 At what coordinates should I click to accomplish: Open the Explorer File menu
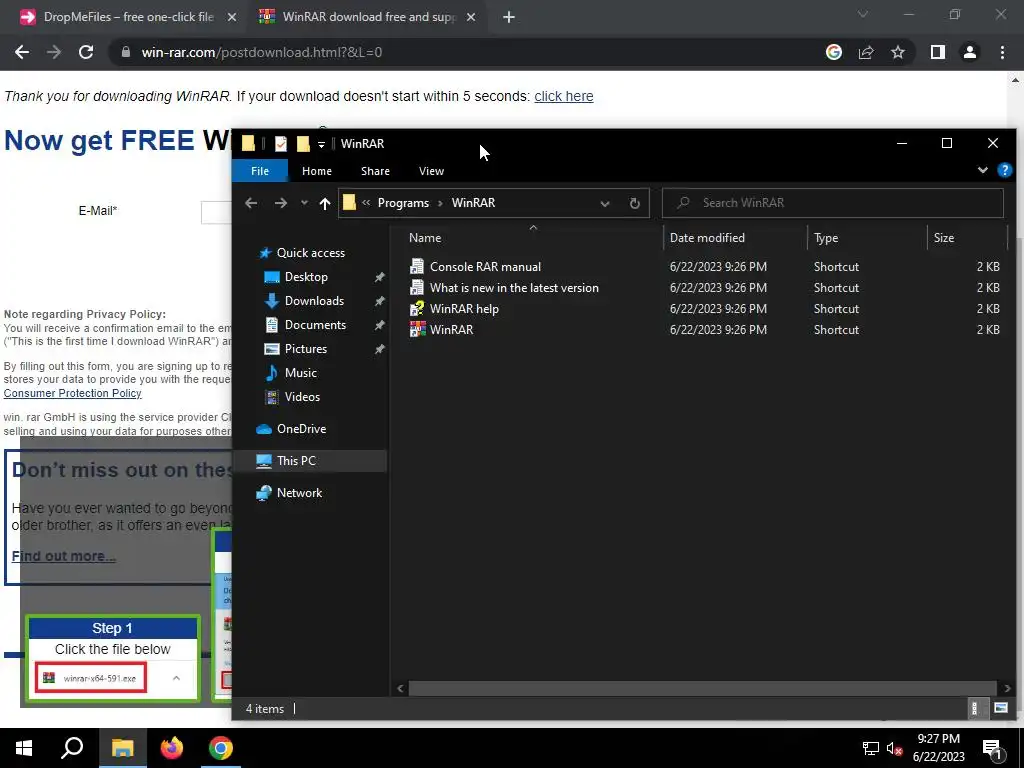260,171
